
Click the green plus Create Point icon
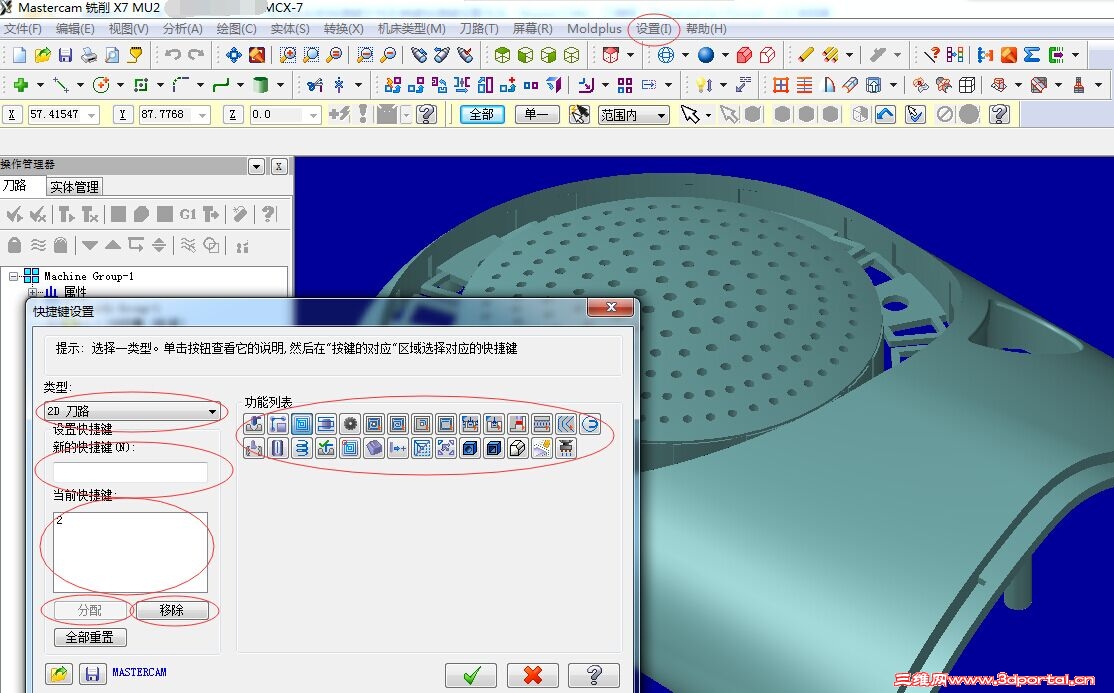21,85
